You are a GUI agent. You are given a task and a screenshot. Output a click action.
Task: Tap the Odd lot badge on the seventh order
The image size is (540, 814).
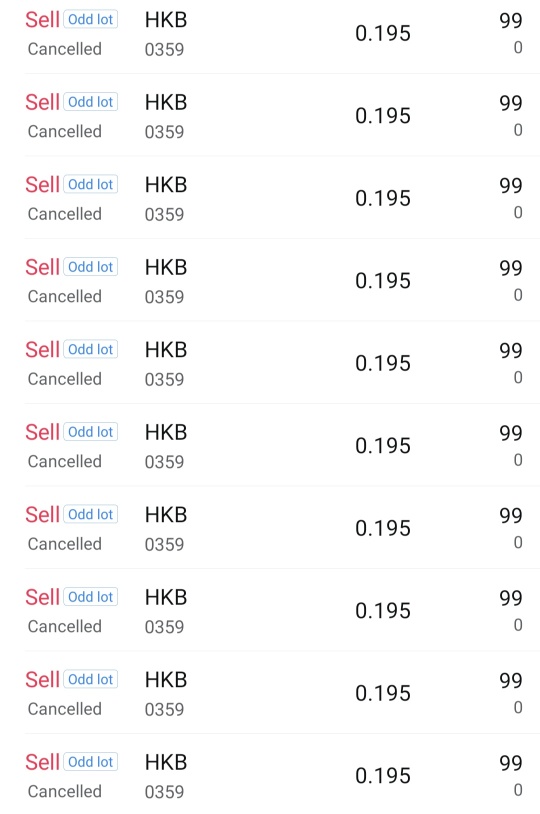click(x=91, y=514)
